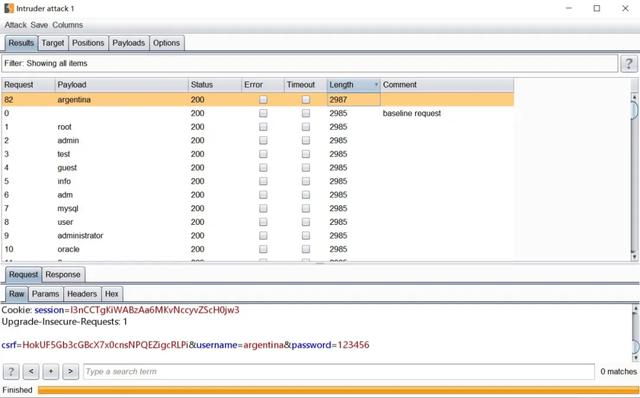
Task: Click the results table vertical scrollbar
Action: 634,176
